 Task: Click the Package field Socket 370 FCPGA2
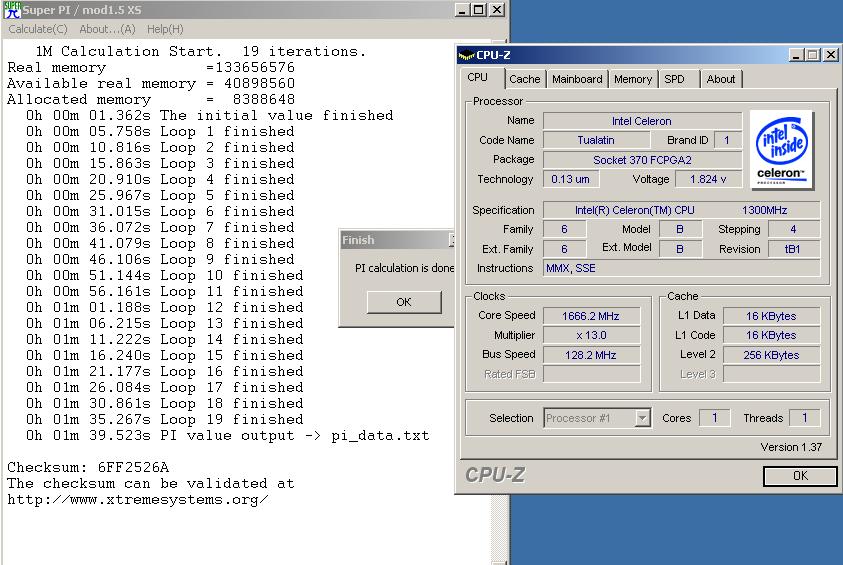[642, 160]
